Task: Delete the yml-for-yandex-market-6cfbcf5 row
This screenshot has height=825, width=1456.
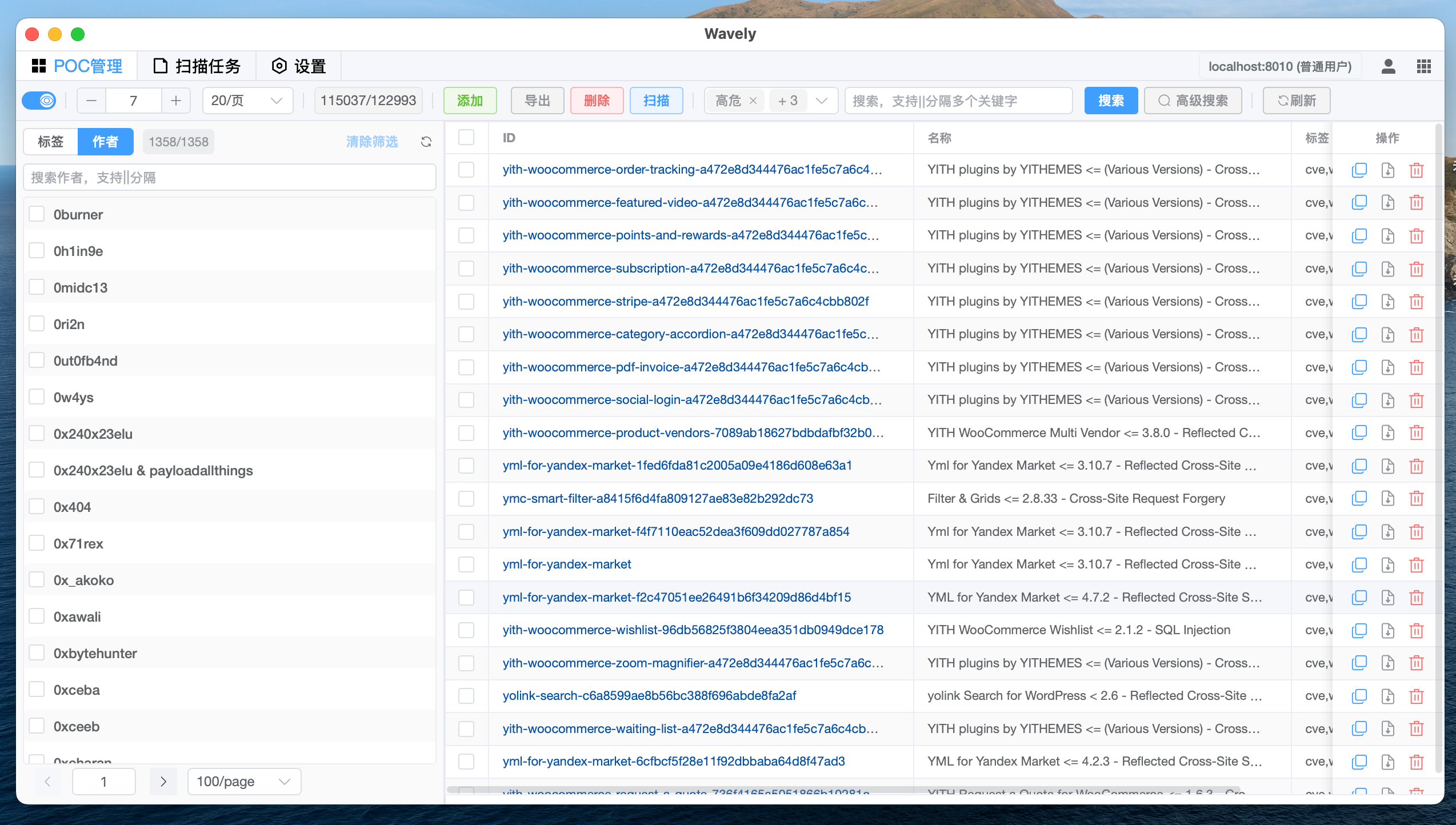Action: click(1417, 762)
